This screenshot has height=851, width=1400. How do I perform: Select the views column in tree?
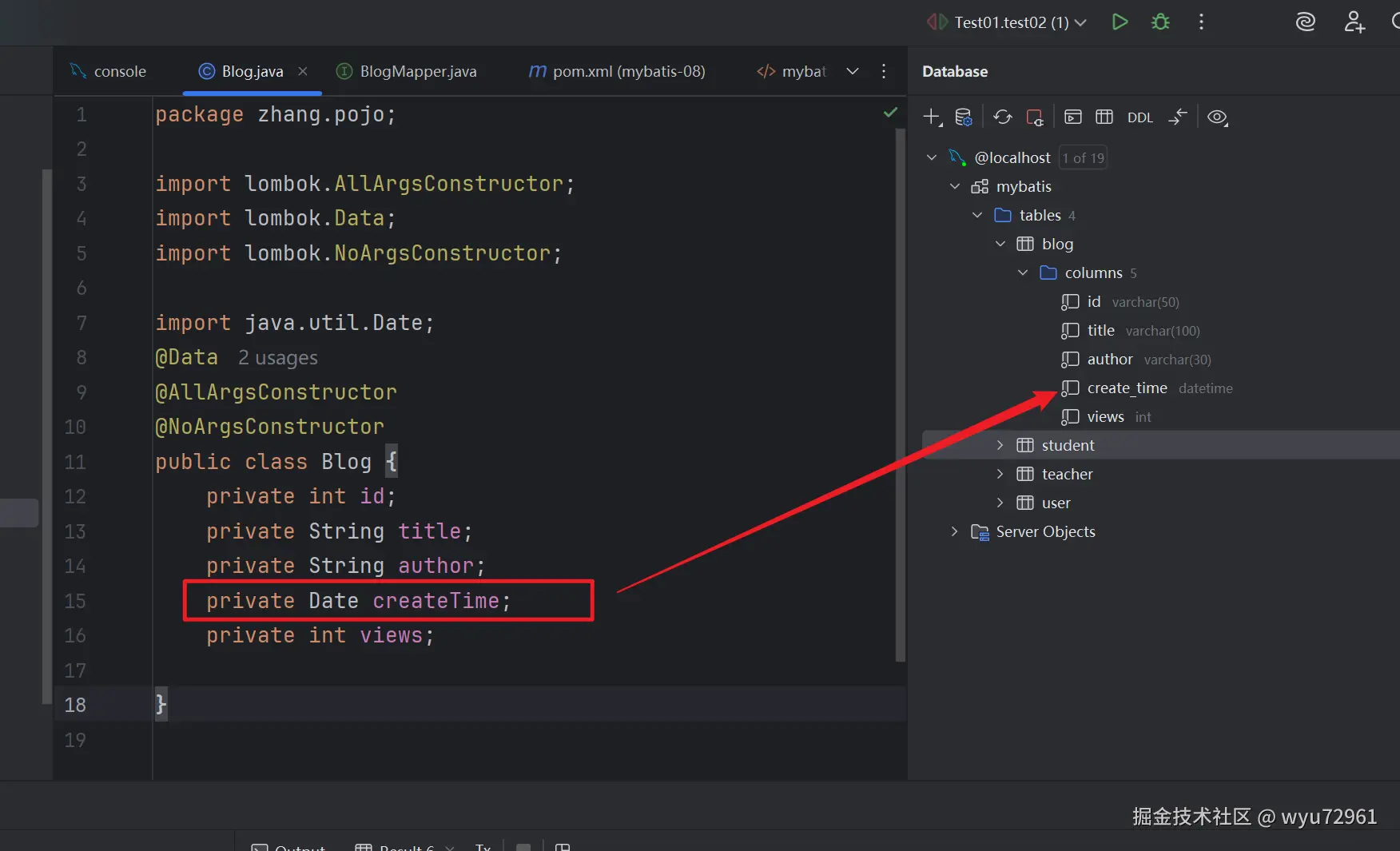coord(1106,416)
